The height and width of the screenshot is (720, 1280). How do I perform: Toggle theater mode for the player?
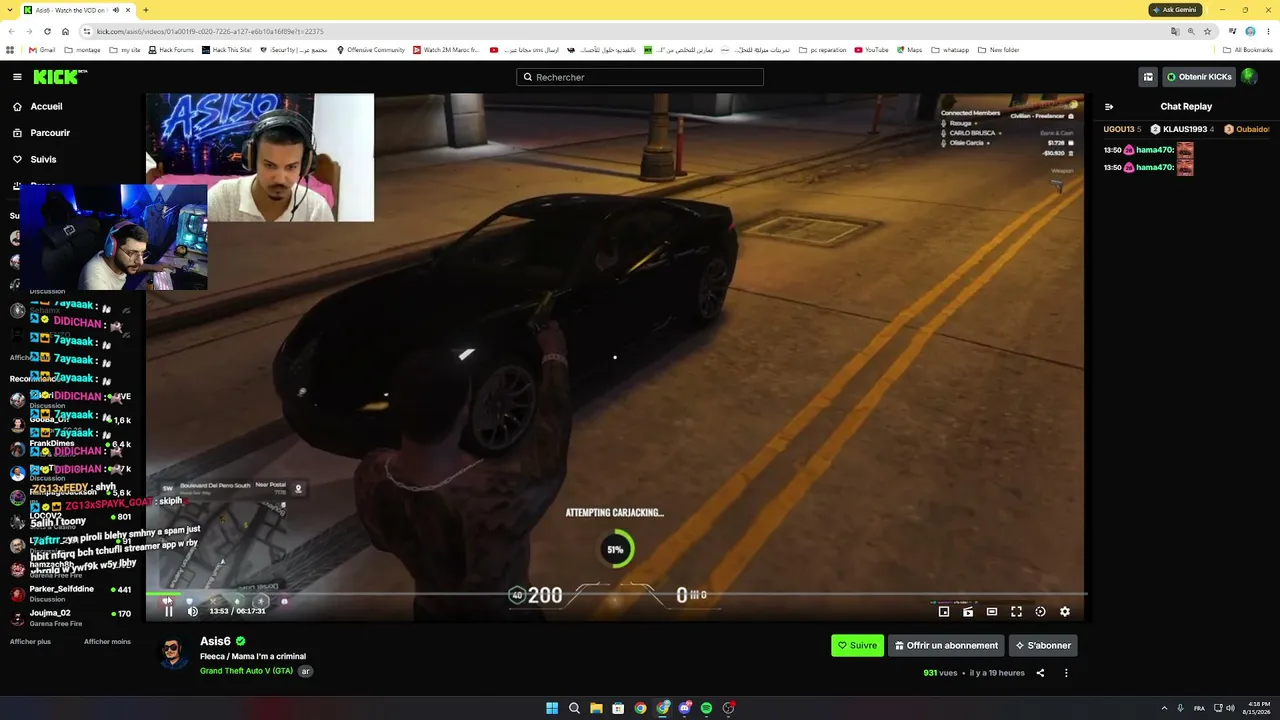(x=992, y=611)
